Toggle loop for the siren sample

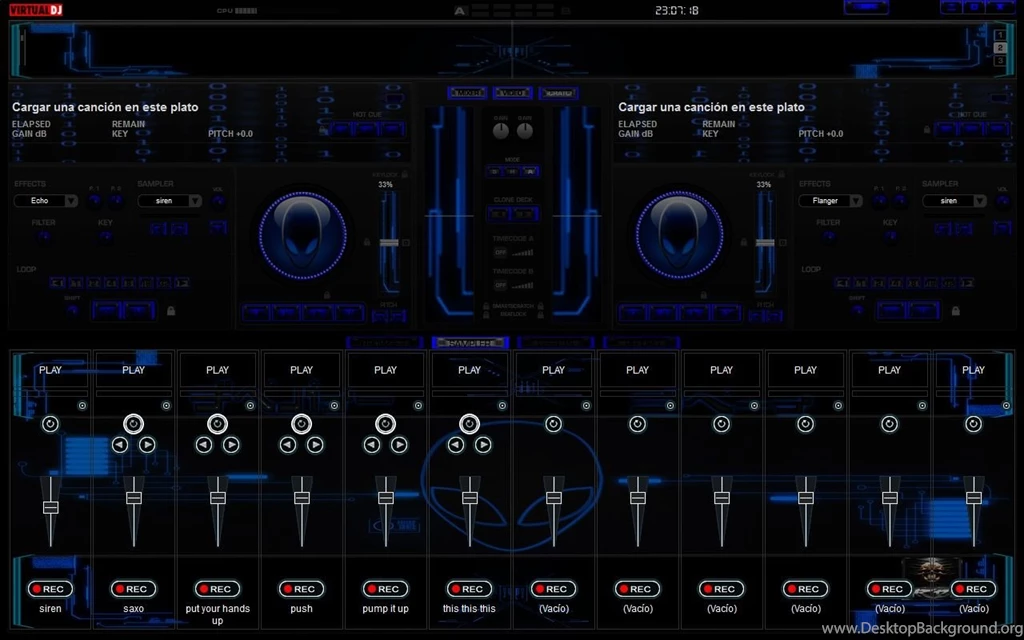coord(50,424)
